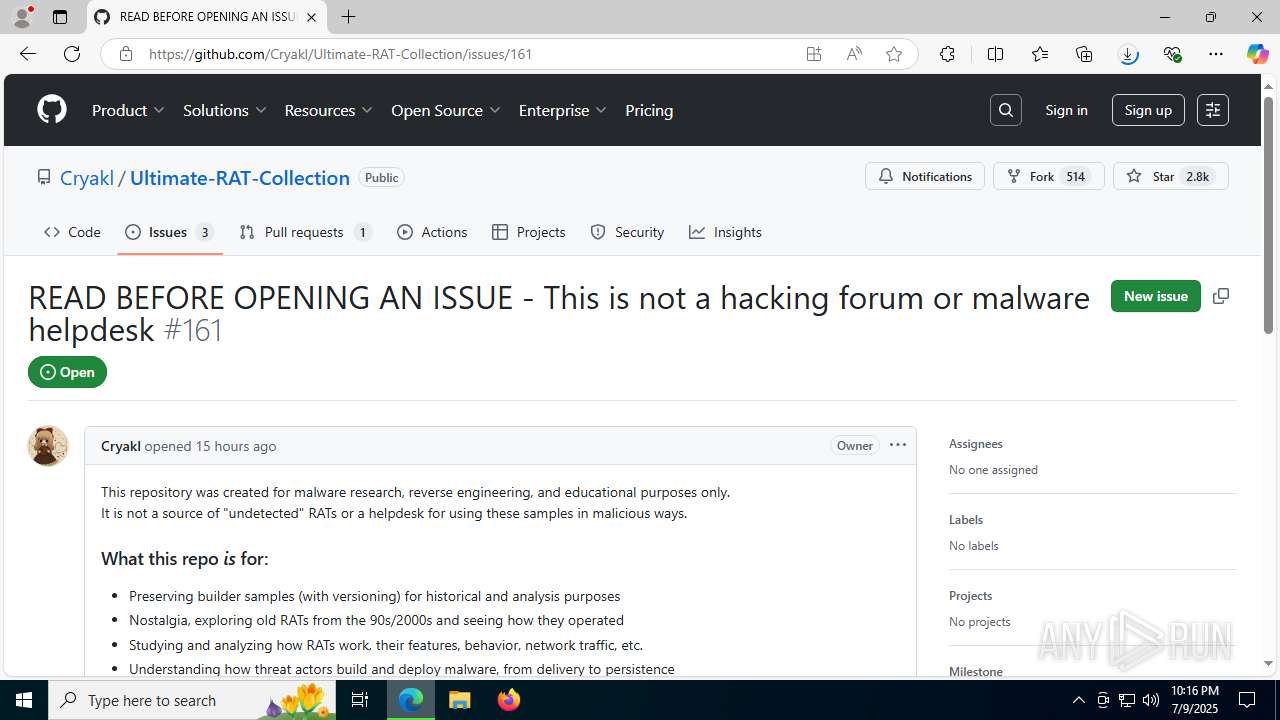Image resolution: width=1280 pixels, height=720 pixels.
Task: Open a new tab with the plus button
Action: click(348, 17)
